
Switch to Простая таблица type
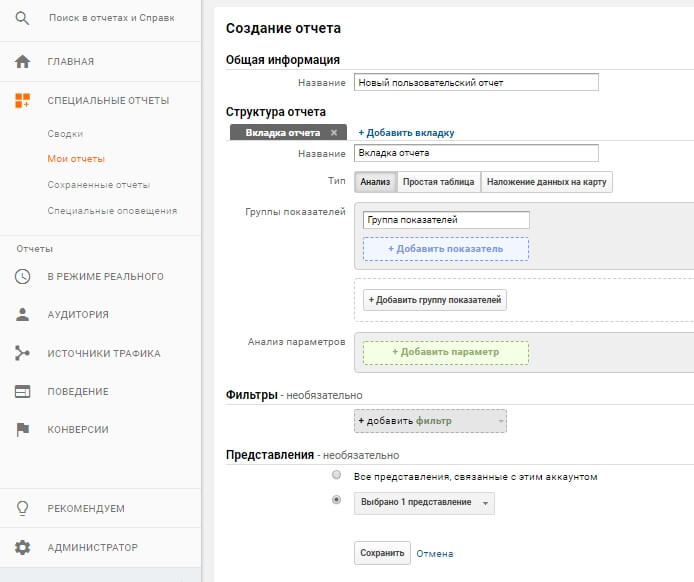(x=439, y=182)
